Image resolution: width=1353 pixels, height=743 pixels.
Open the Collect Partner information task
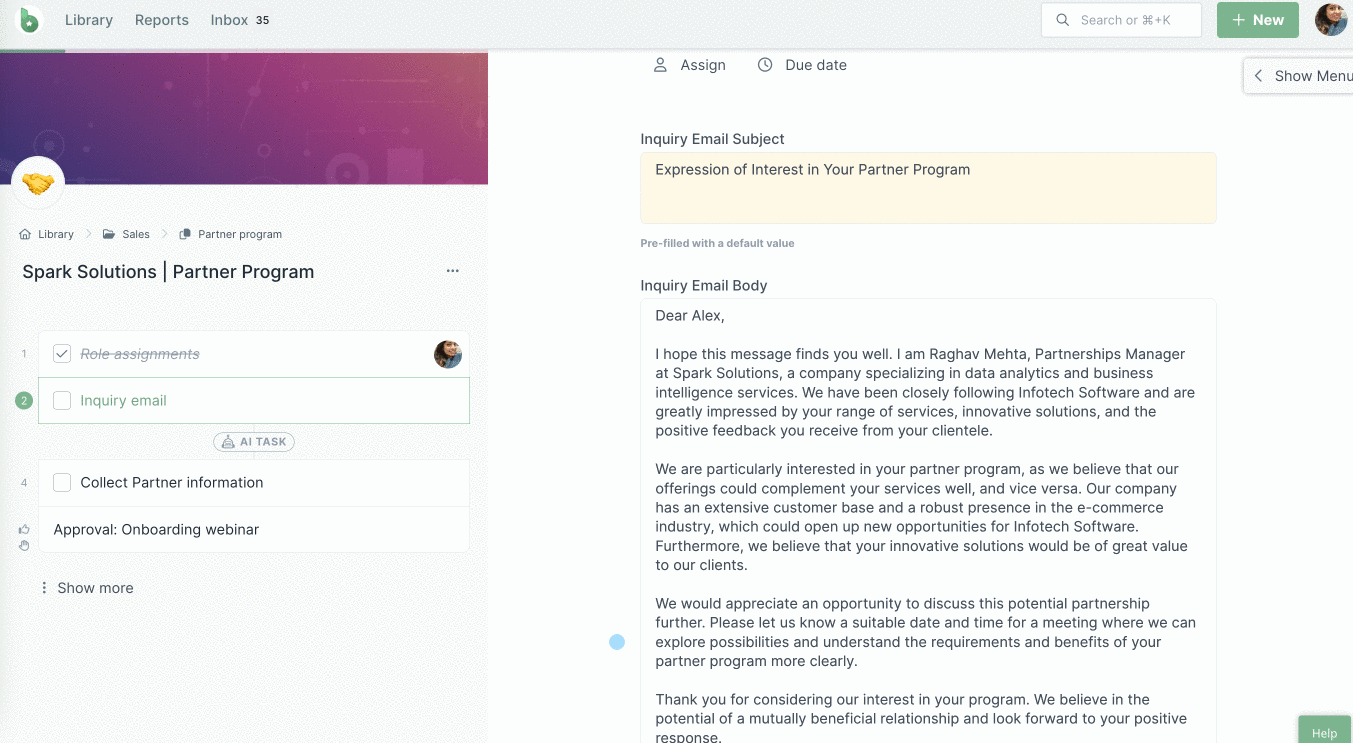(x=254, y=483)
